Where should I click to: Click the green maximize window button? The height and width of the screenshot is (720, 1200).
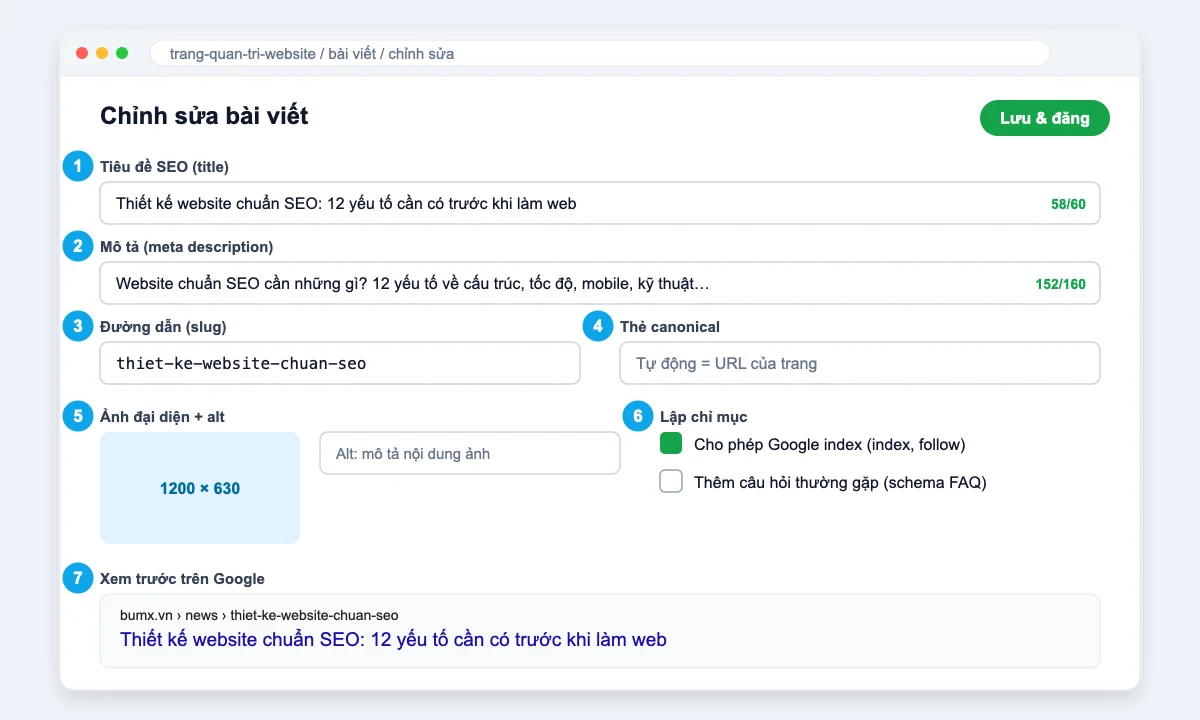click(122, 53)
